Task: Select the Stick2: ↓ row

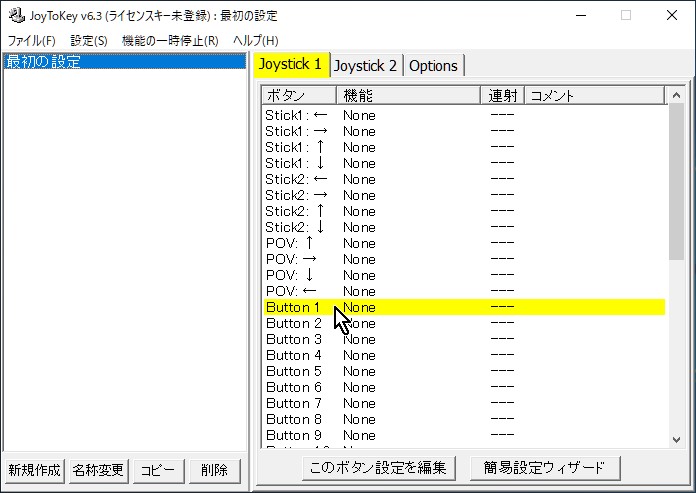Action: [x=464, y=227]
